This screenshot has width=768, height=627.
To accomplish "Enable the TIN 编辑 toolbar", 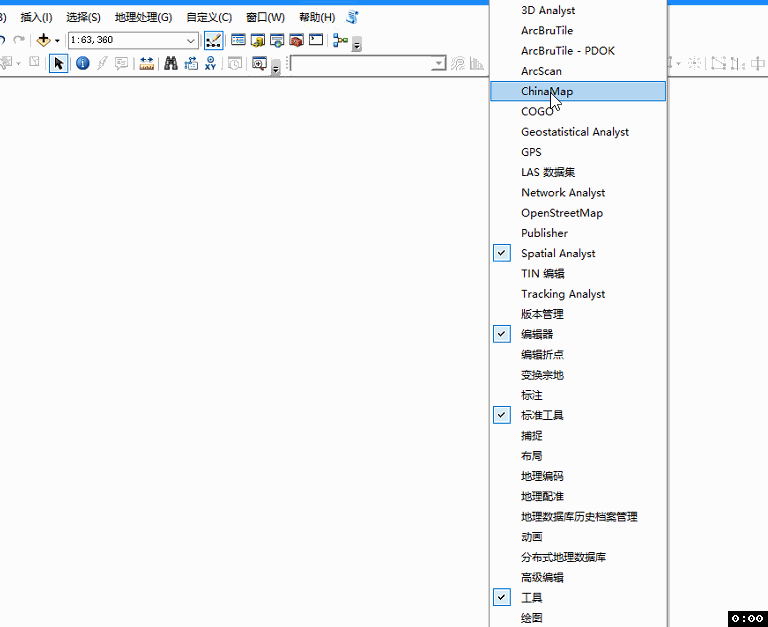I will (x=578, y=273).
